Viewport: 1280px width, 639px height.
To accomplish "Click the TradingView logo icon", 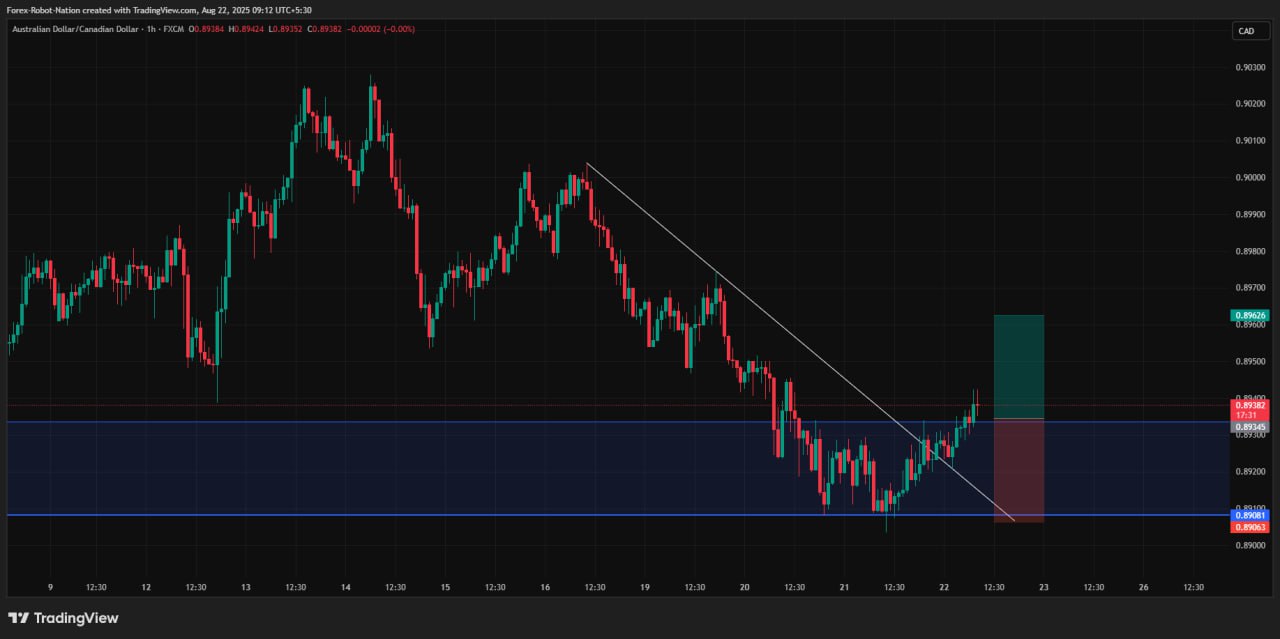I will click(19, 618).
